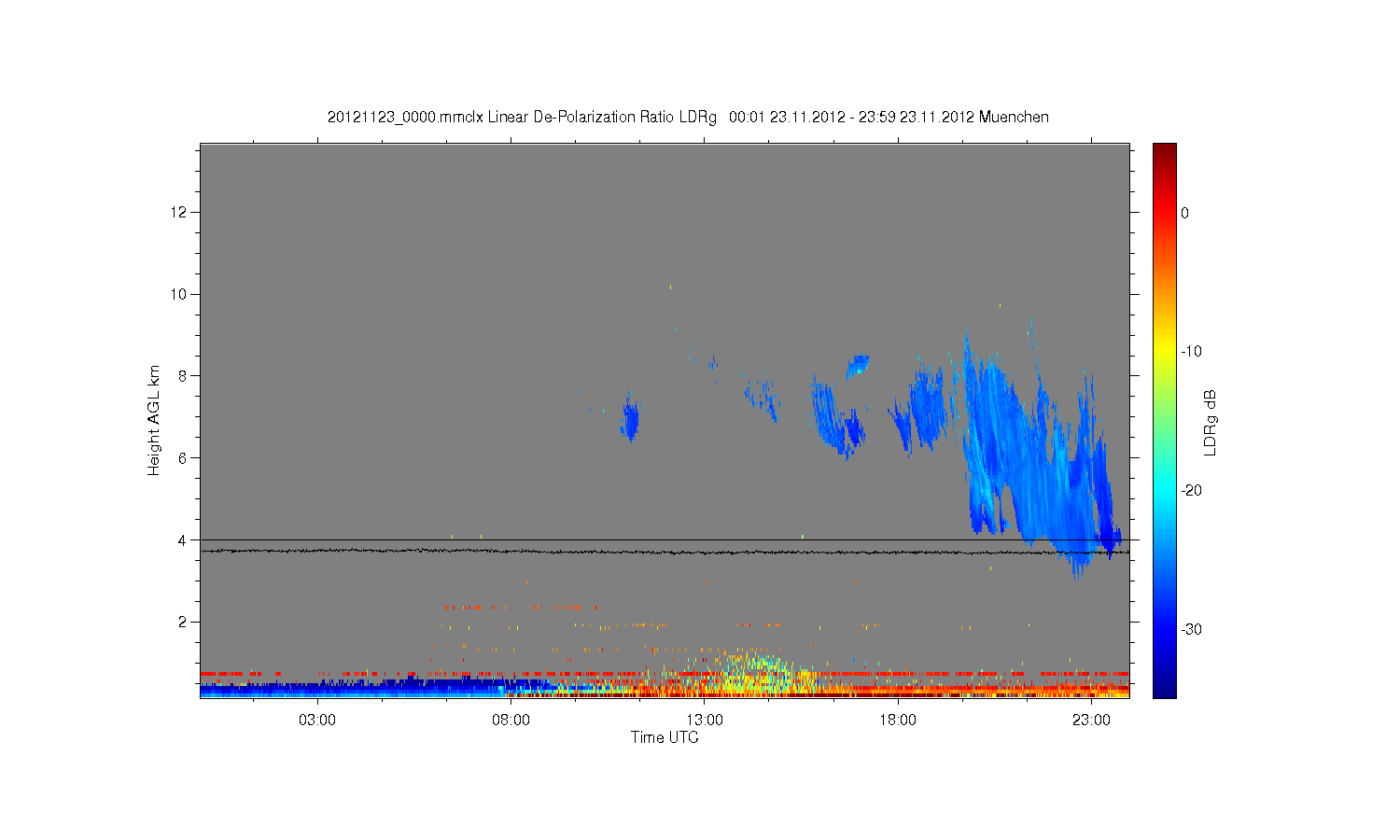The width and height of the screenshot is (1400, 840).
Task: Click the colorbar value 0
Action: [1185, 213]
